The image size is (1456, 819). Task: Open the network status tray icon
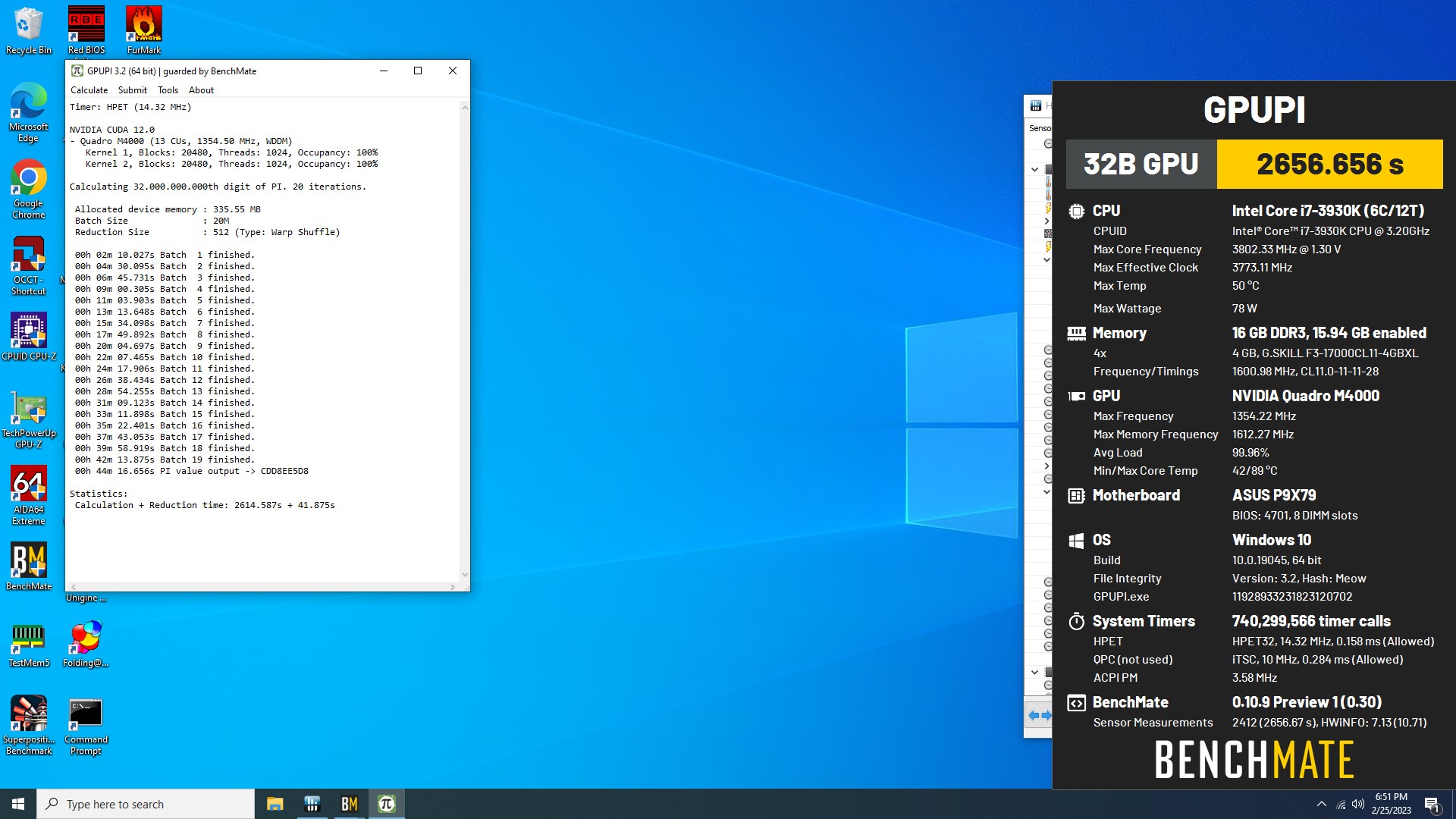1341,804
